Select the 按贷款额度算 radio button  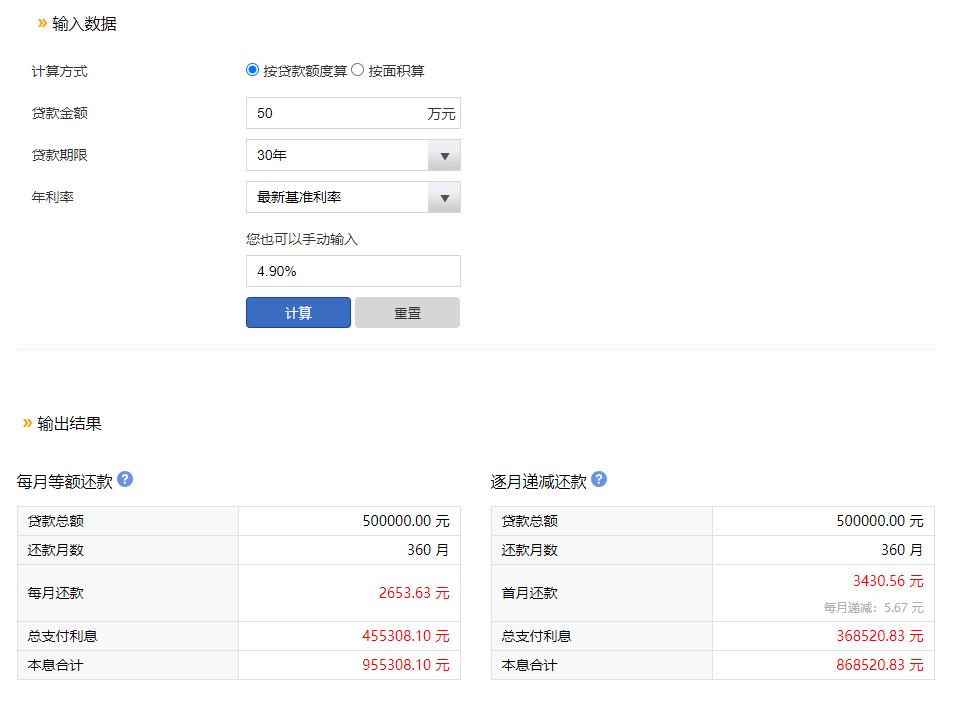[x=250, y=70]
